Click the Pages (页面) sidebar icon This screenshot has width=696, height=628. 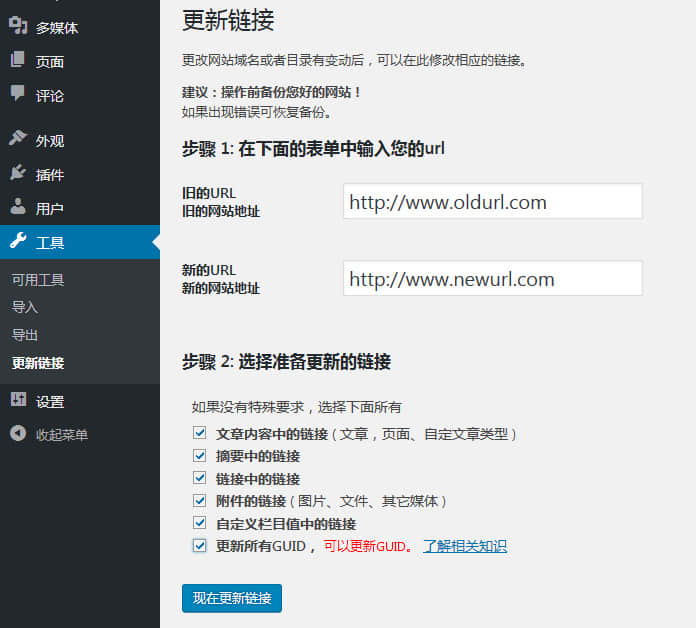[x=18, y=59]
